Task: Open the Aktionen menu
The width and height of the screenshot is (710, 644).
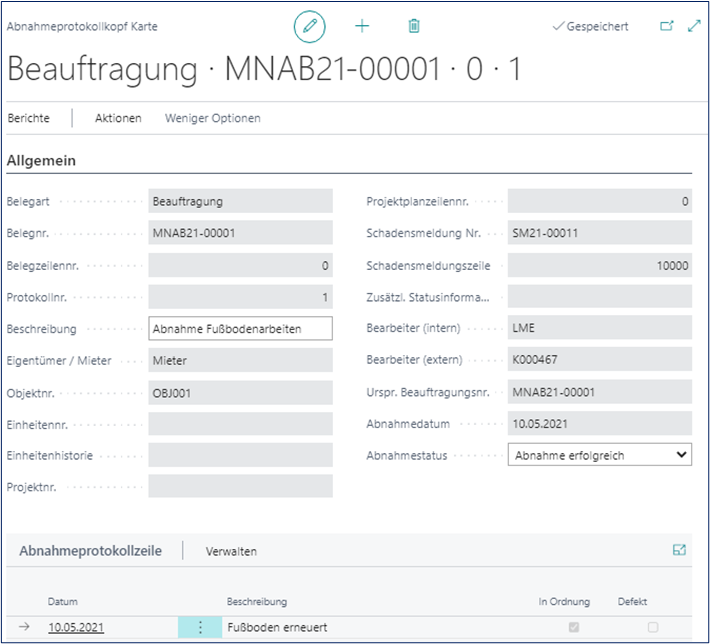Action: tap(118, 118)
